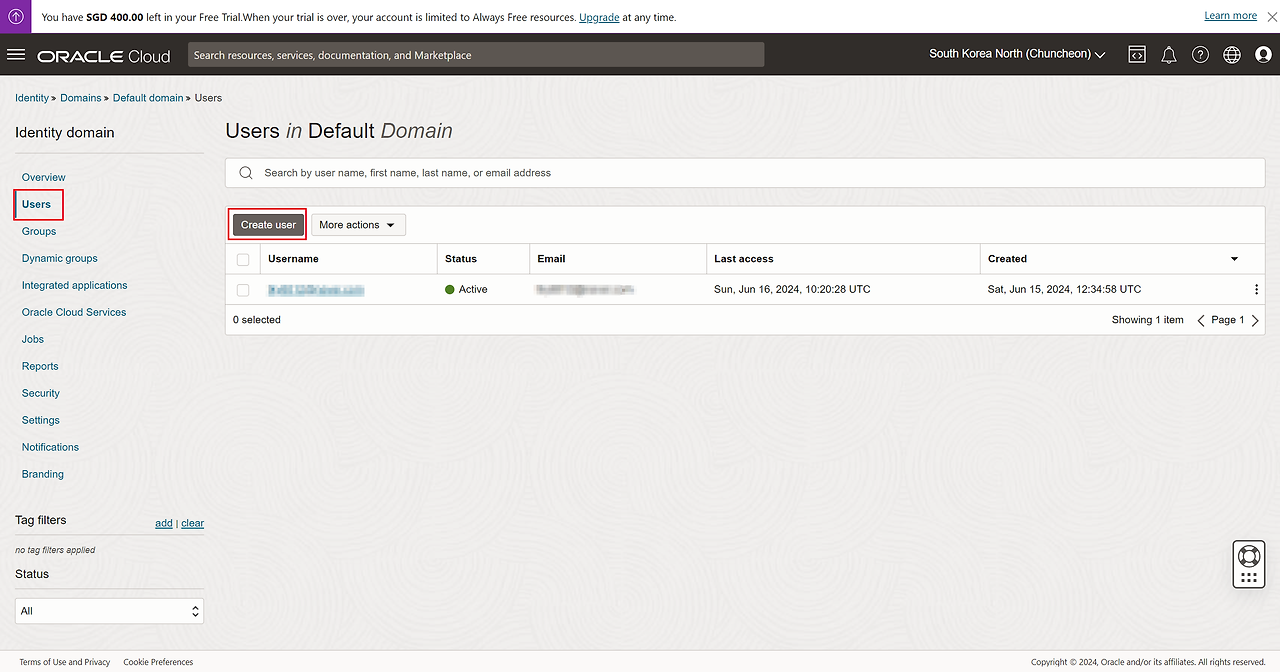The height and width of the screenshot is (672, 1280).
Task: Open the language globe icon
Action: click(x=1232, y=55)
